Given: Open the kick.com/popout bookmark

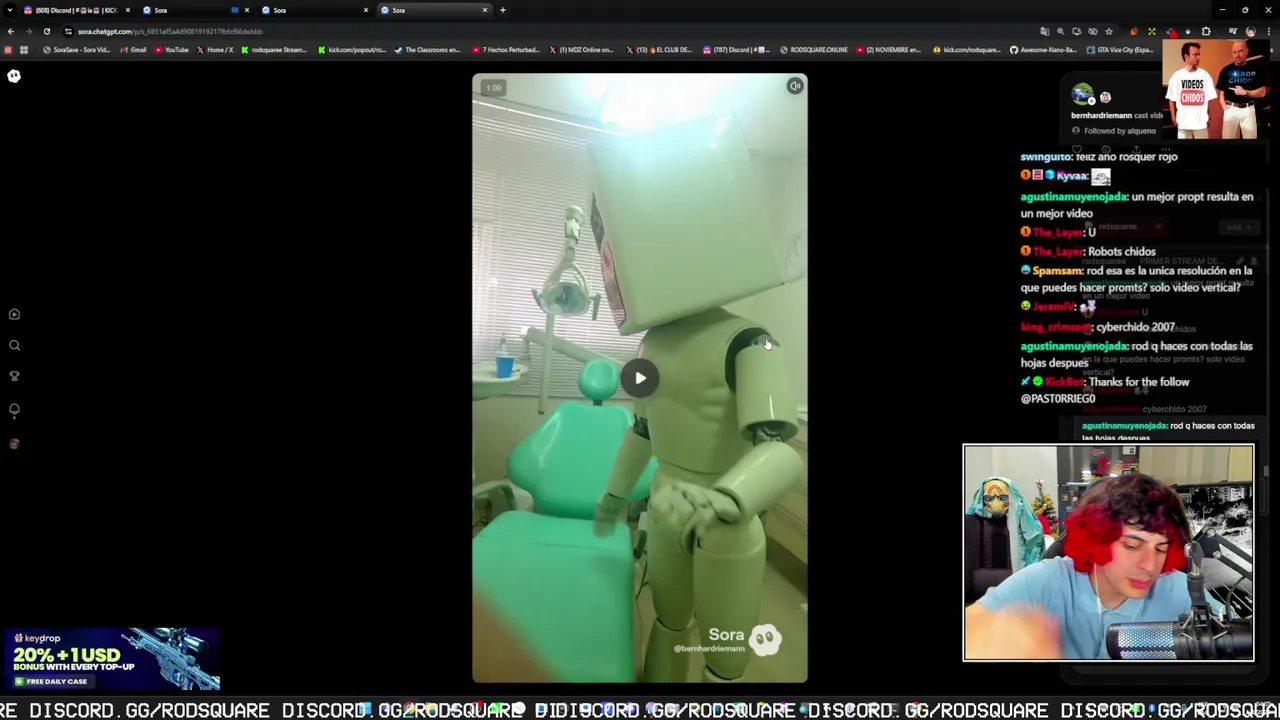Looking at the screenshot, I should pos(352,50).
